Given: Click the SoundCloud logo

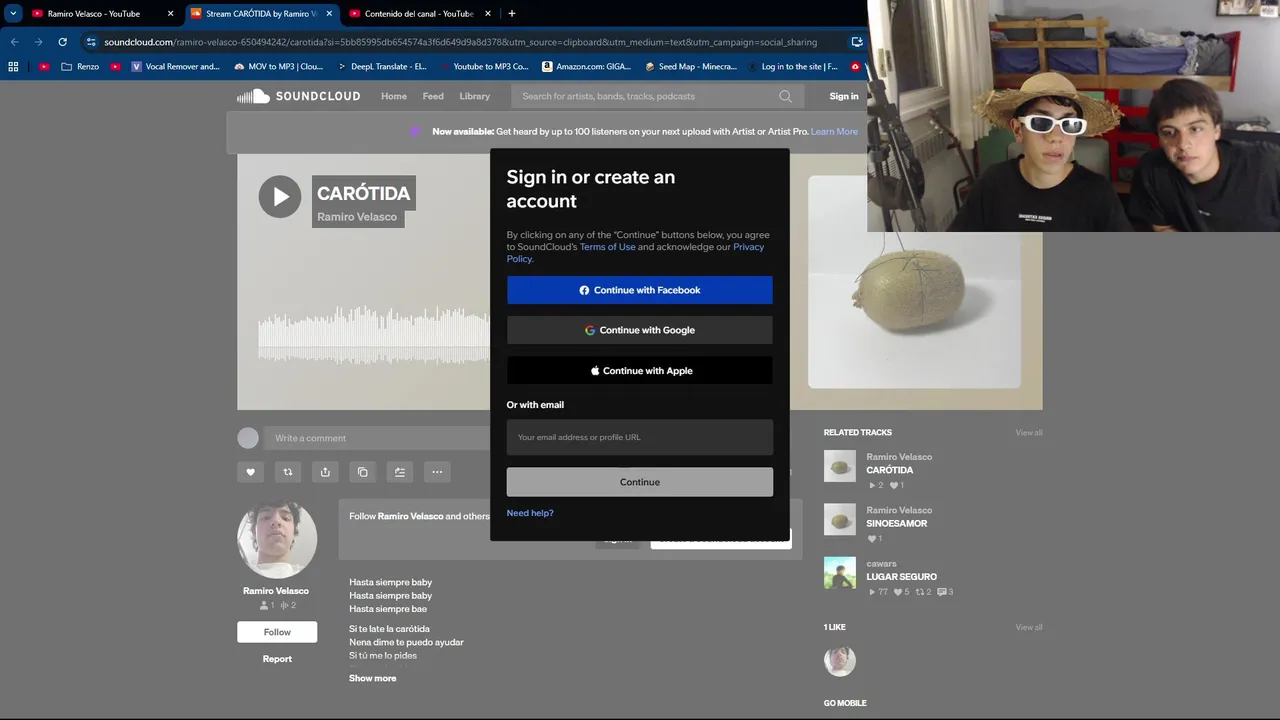Looking at the screenshot, I should [298, 96].
